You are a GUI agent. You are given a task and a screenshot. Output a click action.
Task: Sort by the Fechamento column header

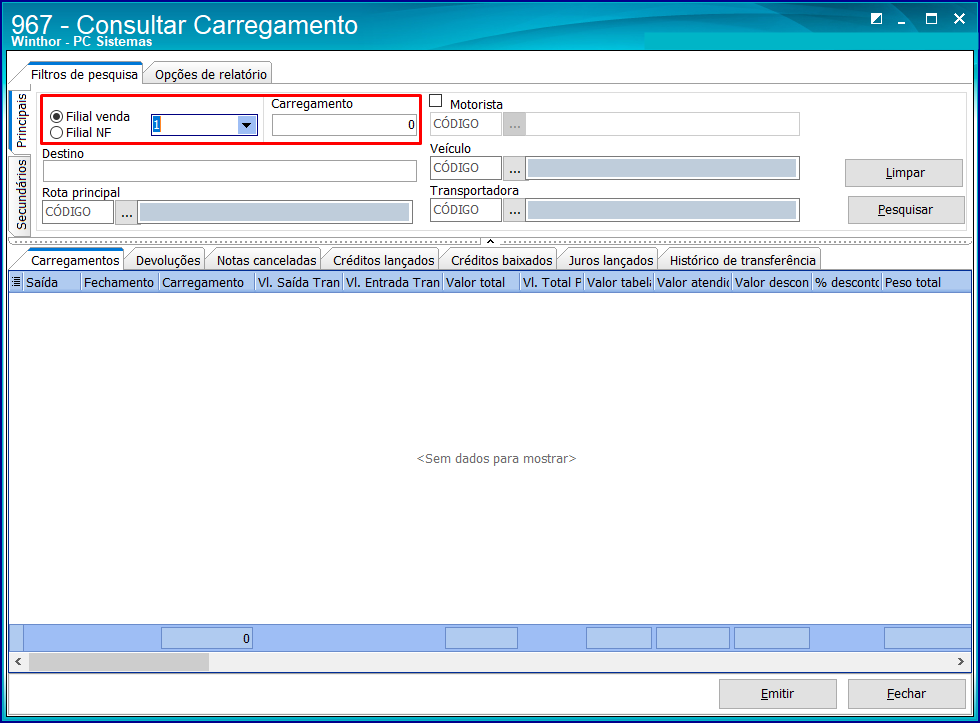119,282
